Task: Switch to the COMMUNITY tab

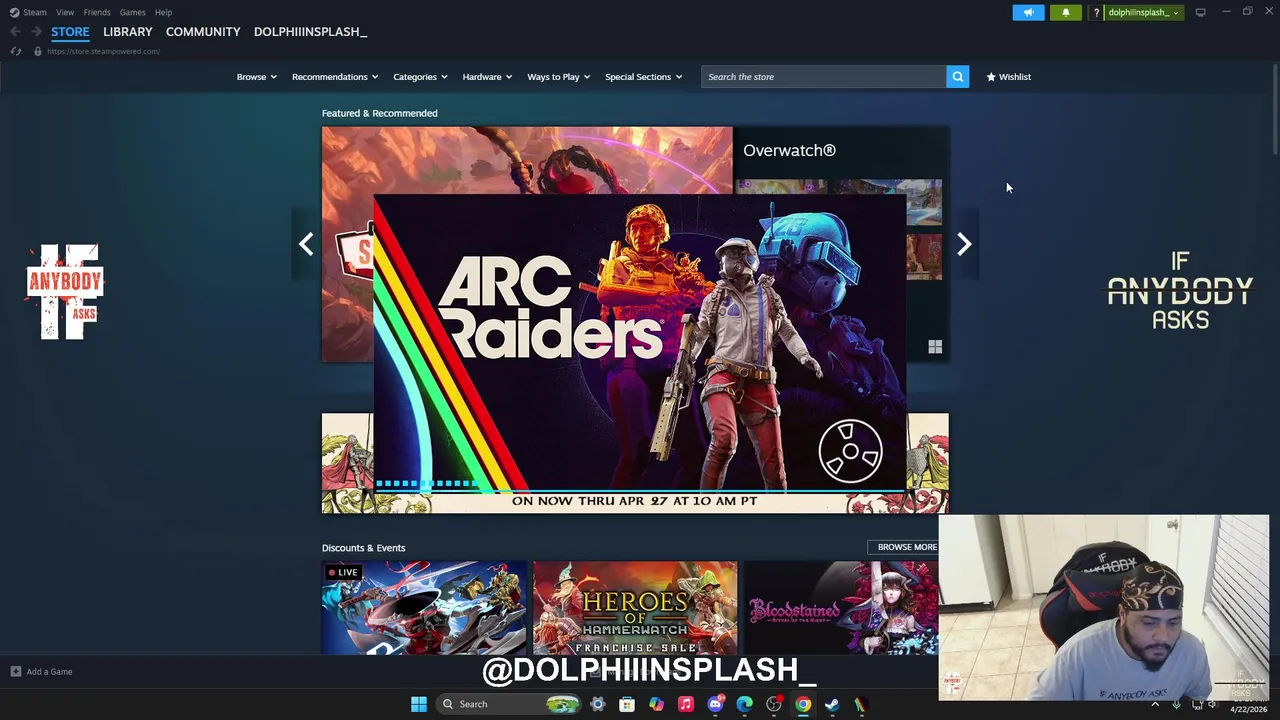Action: [x=203, y=32]
